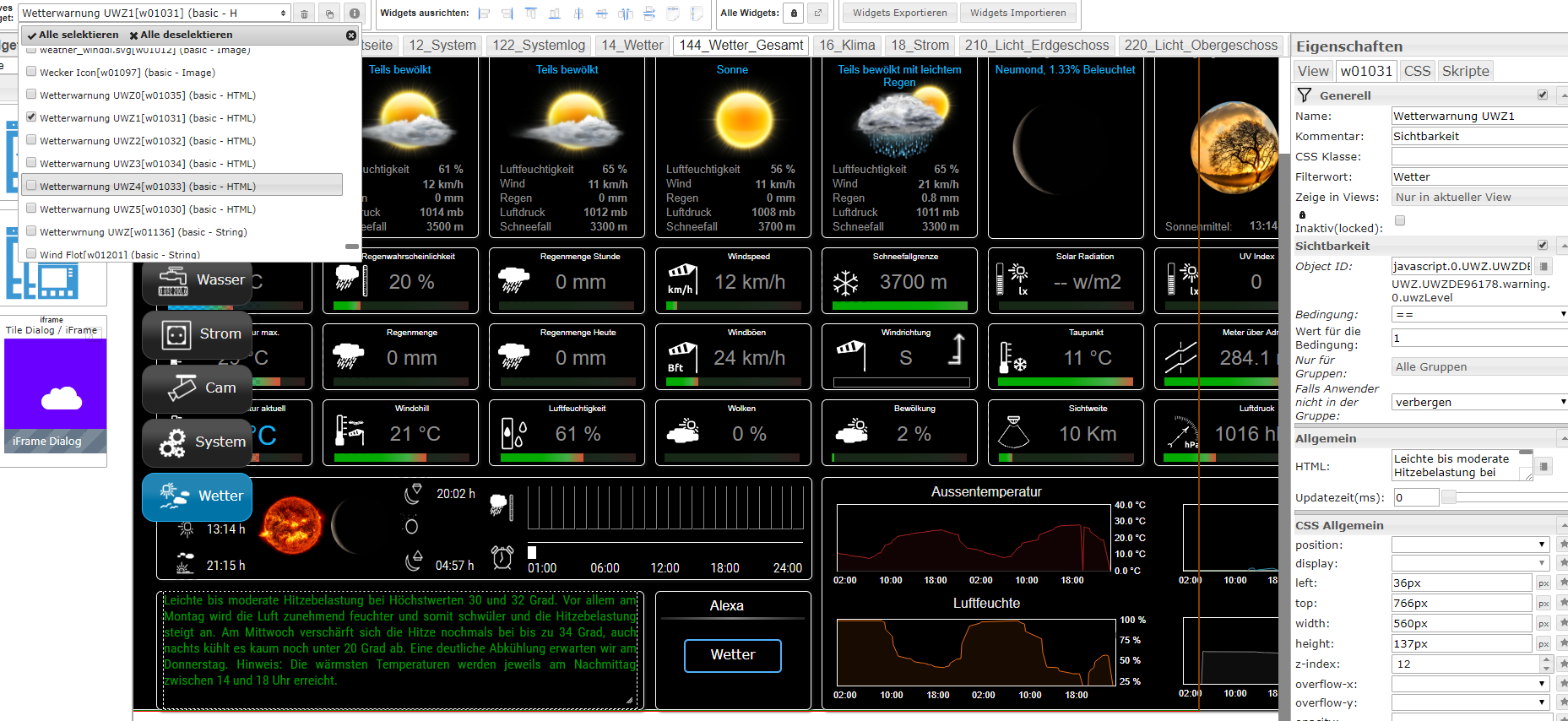
Task: Switch to the 122_Systemlog view tab
Action: [x=539, y=46]
